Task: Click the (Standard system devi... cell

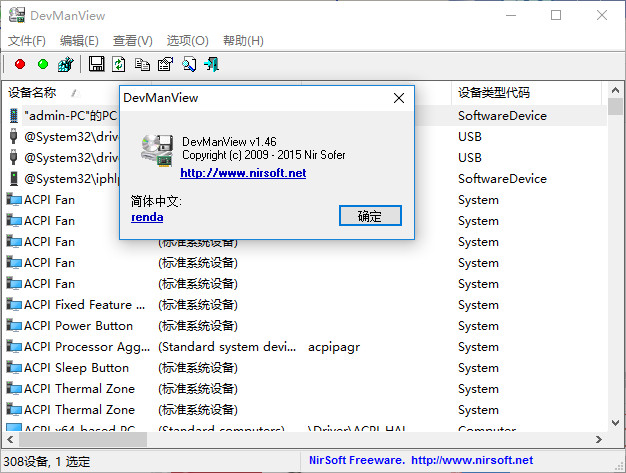Action: (x=227, y=346)
